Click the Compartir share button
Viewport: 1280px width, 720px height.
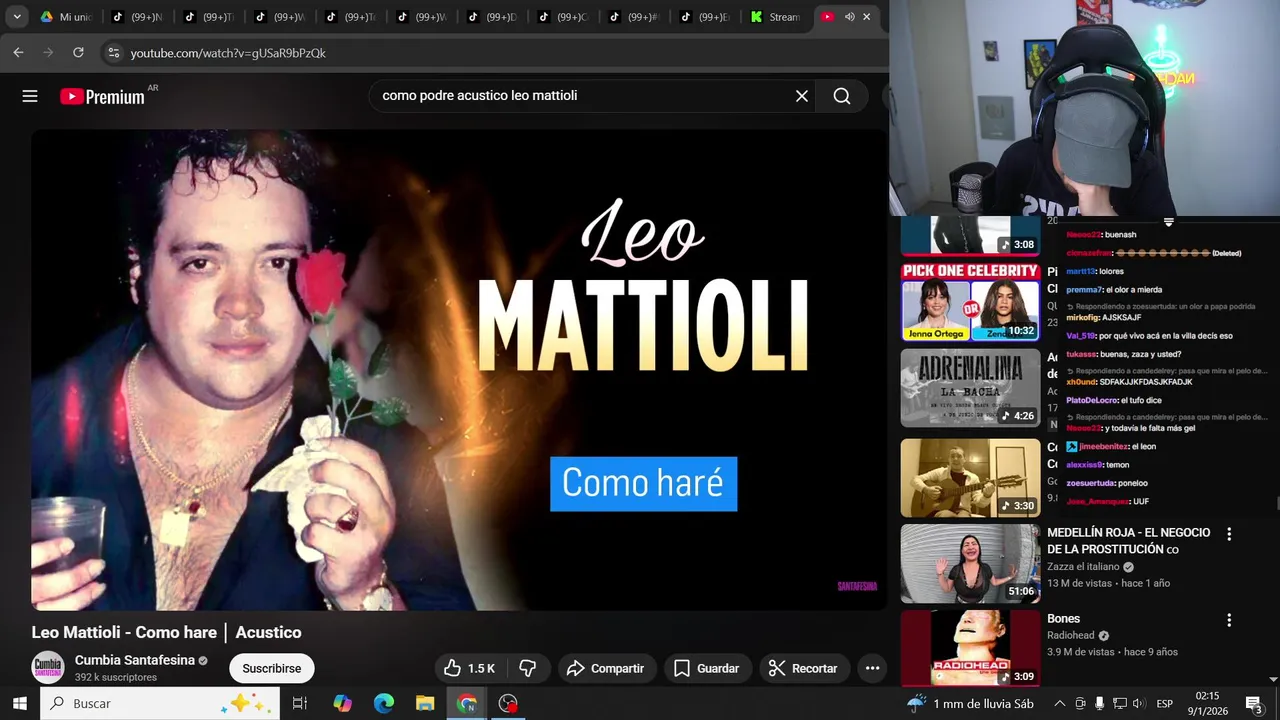(x=605, y=668)
